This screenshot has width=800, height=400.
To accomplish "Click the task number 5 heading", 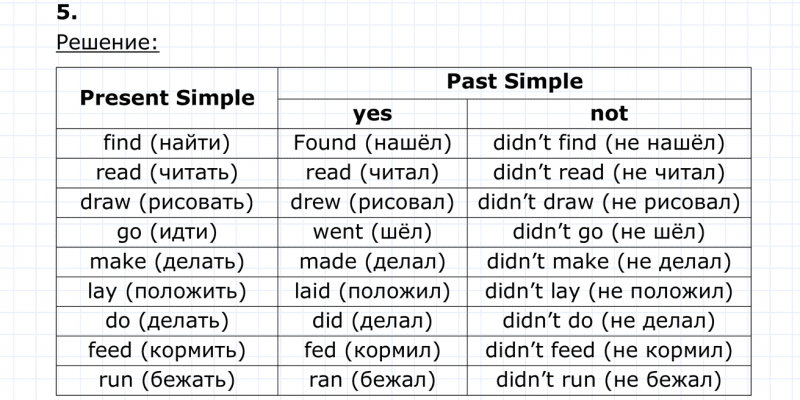I will tap(67, 12).
